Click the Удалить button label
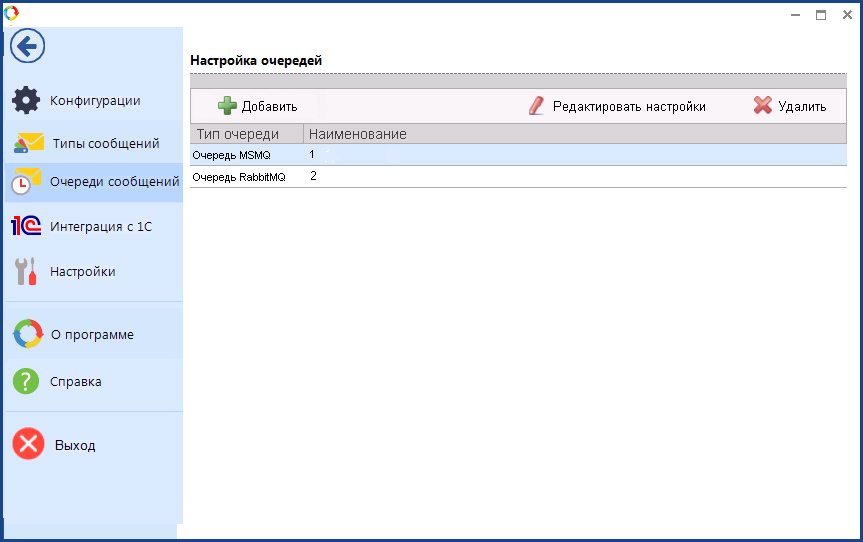The height and width of the screenshot is (542, 863). click(x=802, y=107)
